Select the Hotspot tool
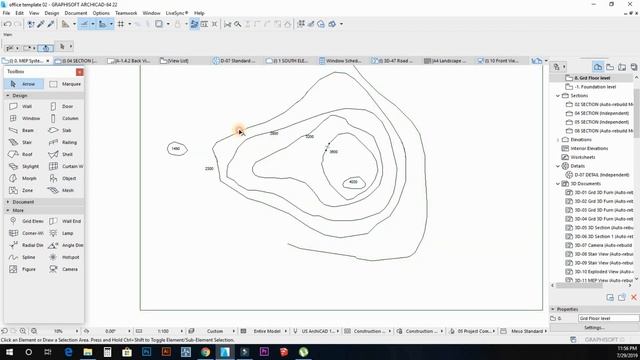 tap(65, 257)
